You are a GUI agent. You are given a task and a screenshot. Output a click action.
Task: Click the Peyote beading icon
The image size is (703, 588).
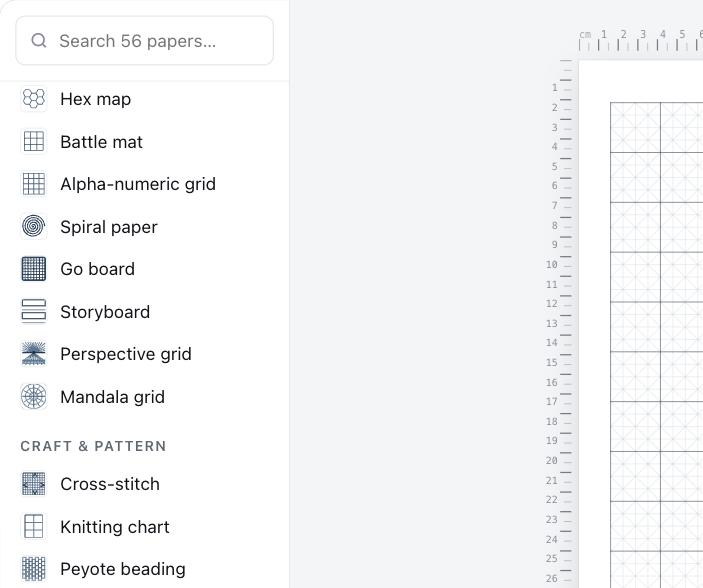tap(34, 569)
